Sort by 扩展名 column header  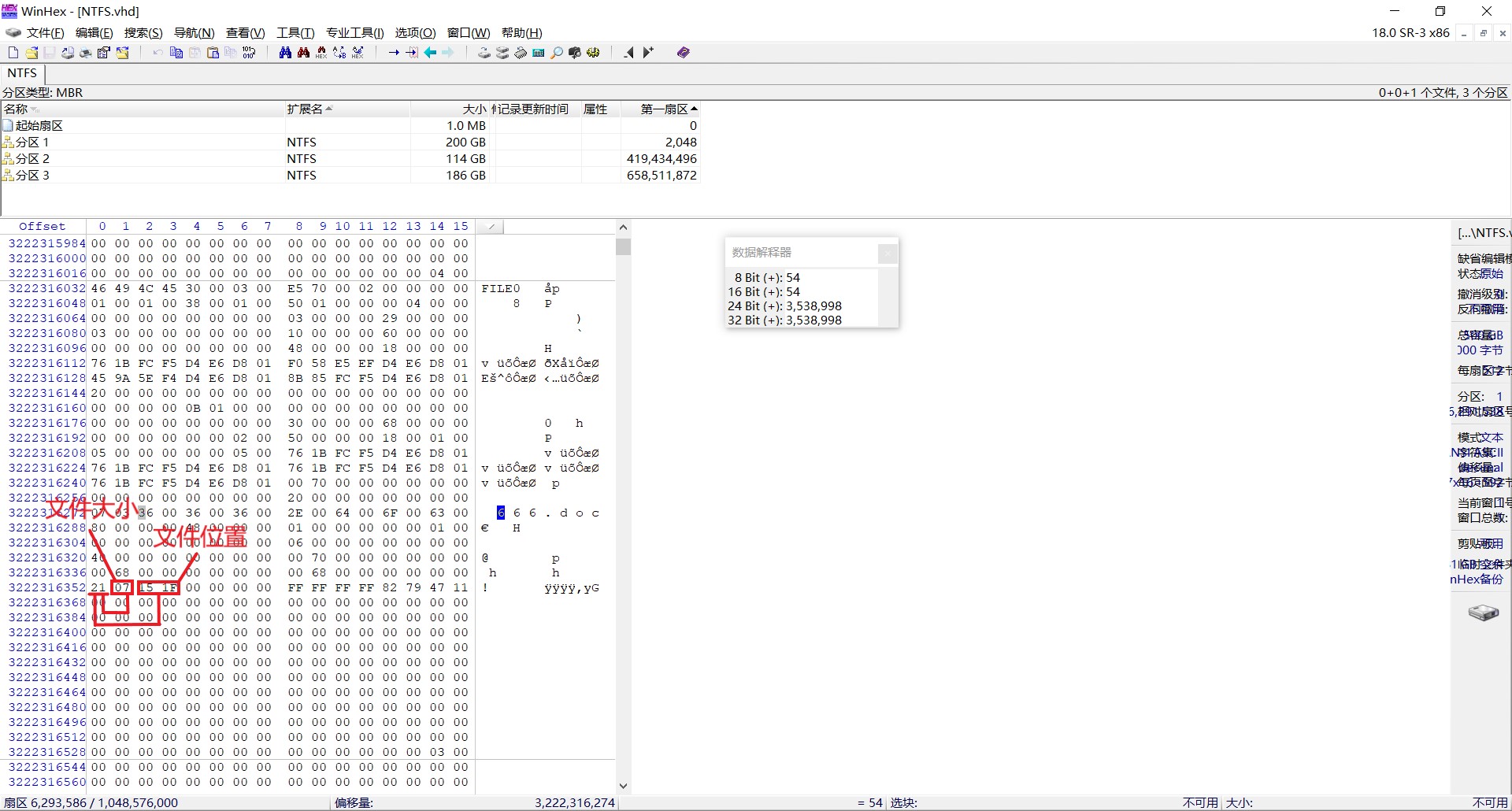[x=305, y=109]
